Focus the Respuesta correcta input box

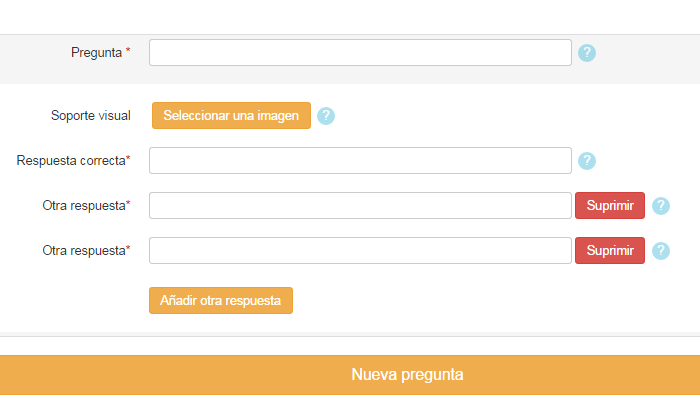coord(360,161)
